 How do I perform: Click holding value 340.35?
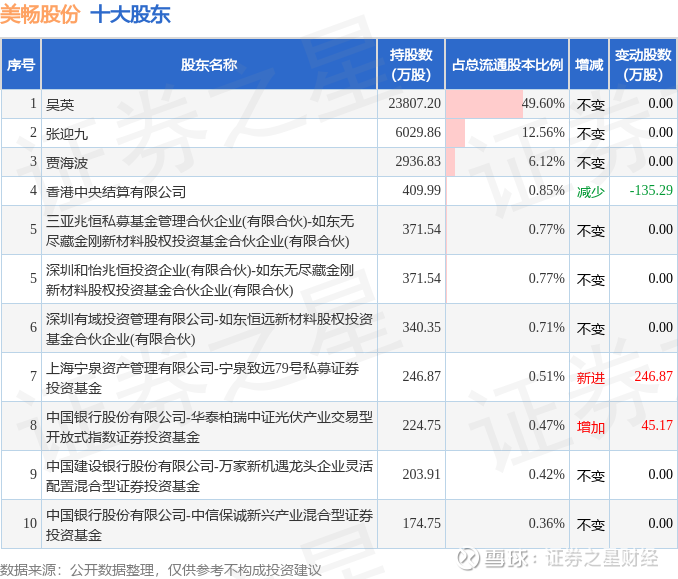(421, 327)
